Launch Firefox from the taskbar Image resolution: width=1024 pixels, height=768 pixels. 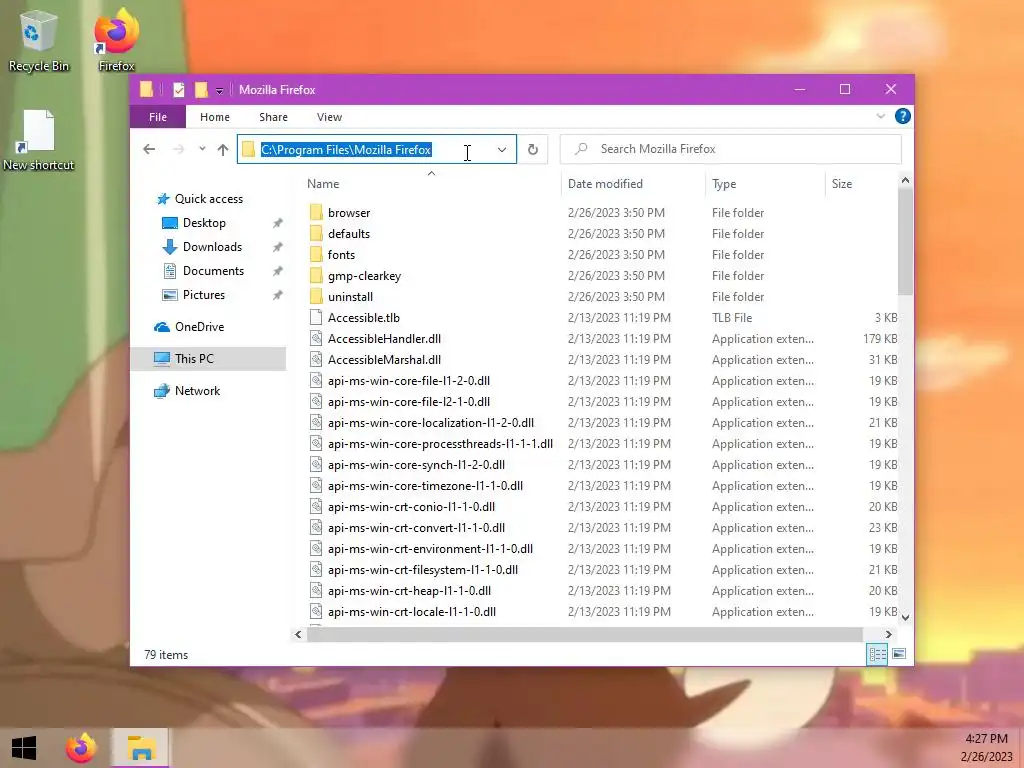pyautogui.click(x=81, y=748)
